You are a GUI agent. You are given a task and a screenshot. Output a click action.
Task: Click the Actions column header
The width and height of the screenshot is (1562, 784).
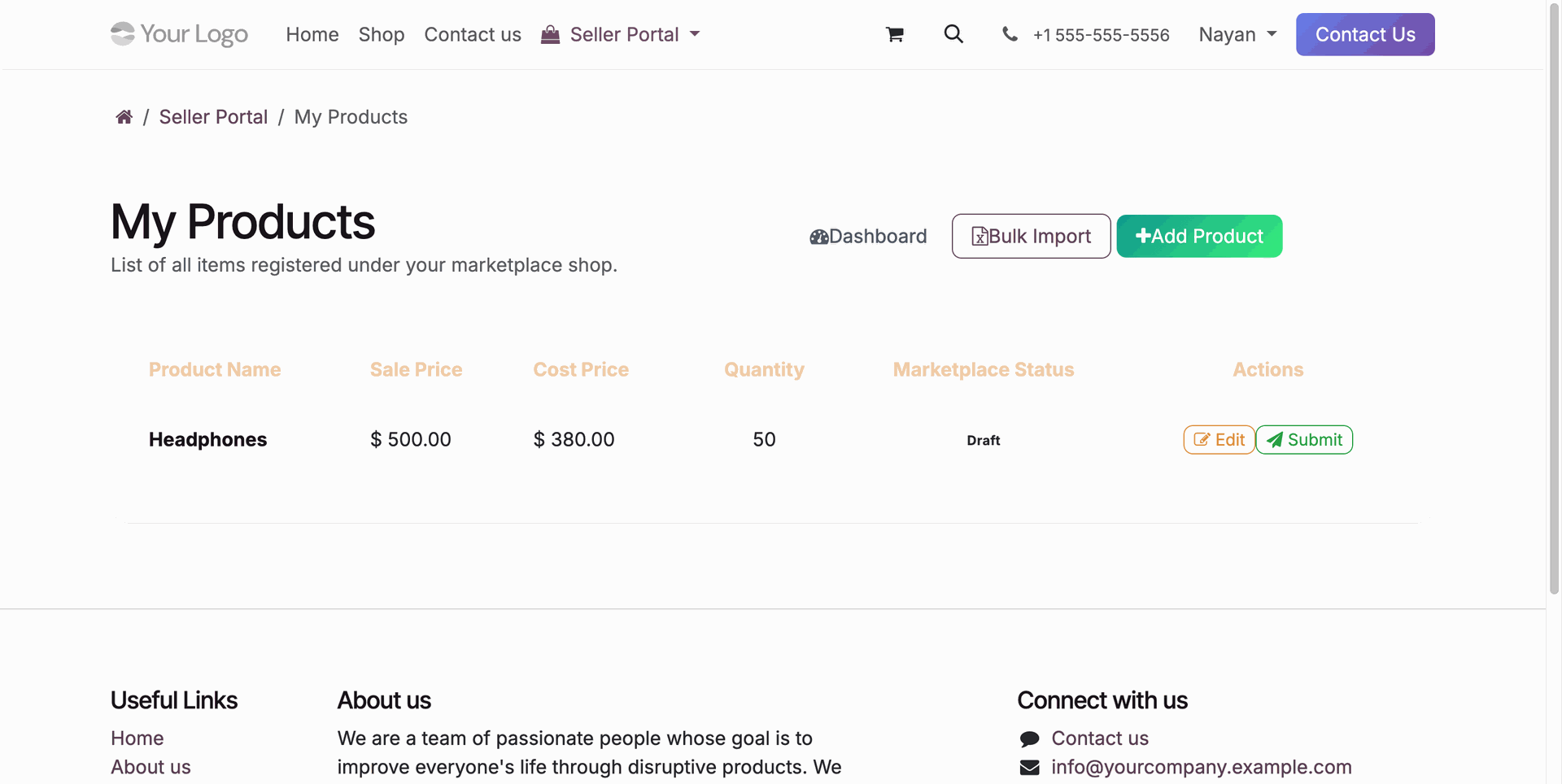1267,370
